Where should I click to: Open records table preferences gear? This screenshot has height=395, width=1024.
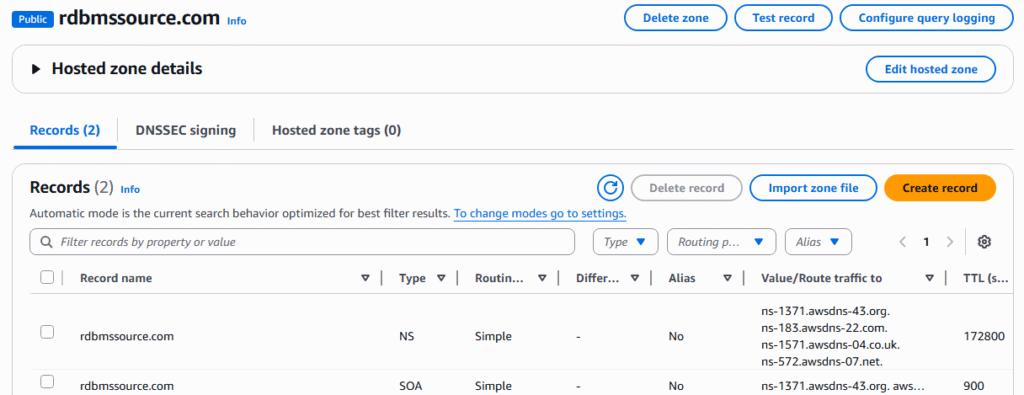(x=984, y=242)
